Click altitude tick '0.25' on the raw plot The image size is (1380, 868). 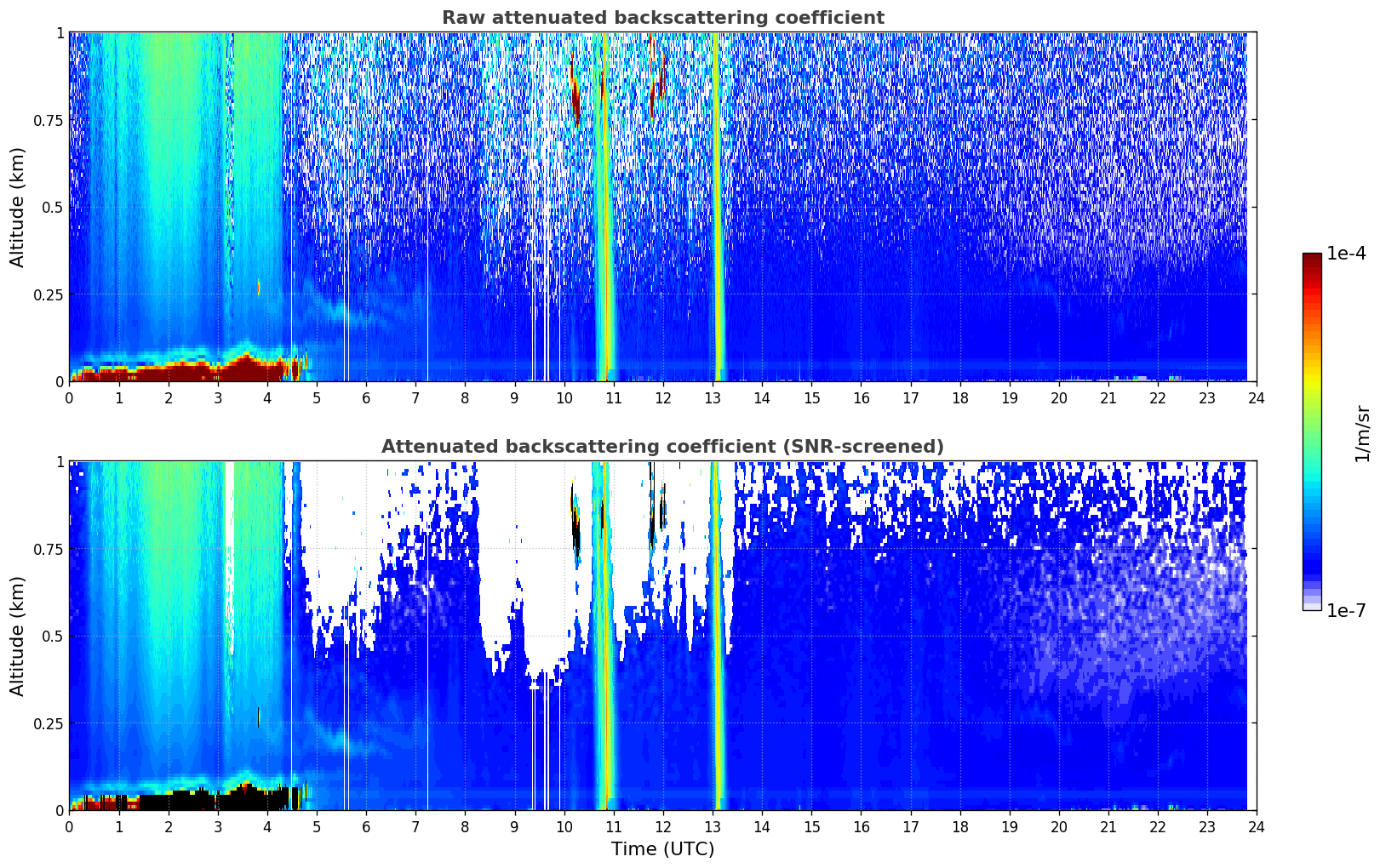coord(48,294)
